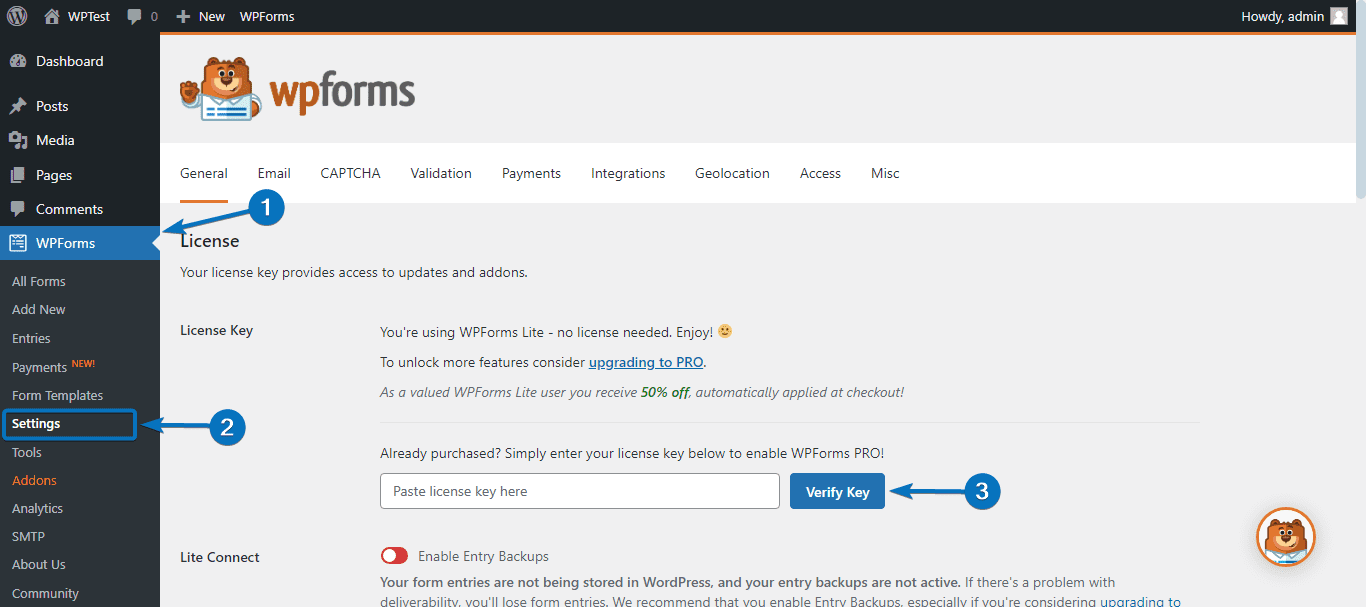Open the WPTest home icon
This screenshot has height=607, width=1366.
pos(52,16)
